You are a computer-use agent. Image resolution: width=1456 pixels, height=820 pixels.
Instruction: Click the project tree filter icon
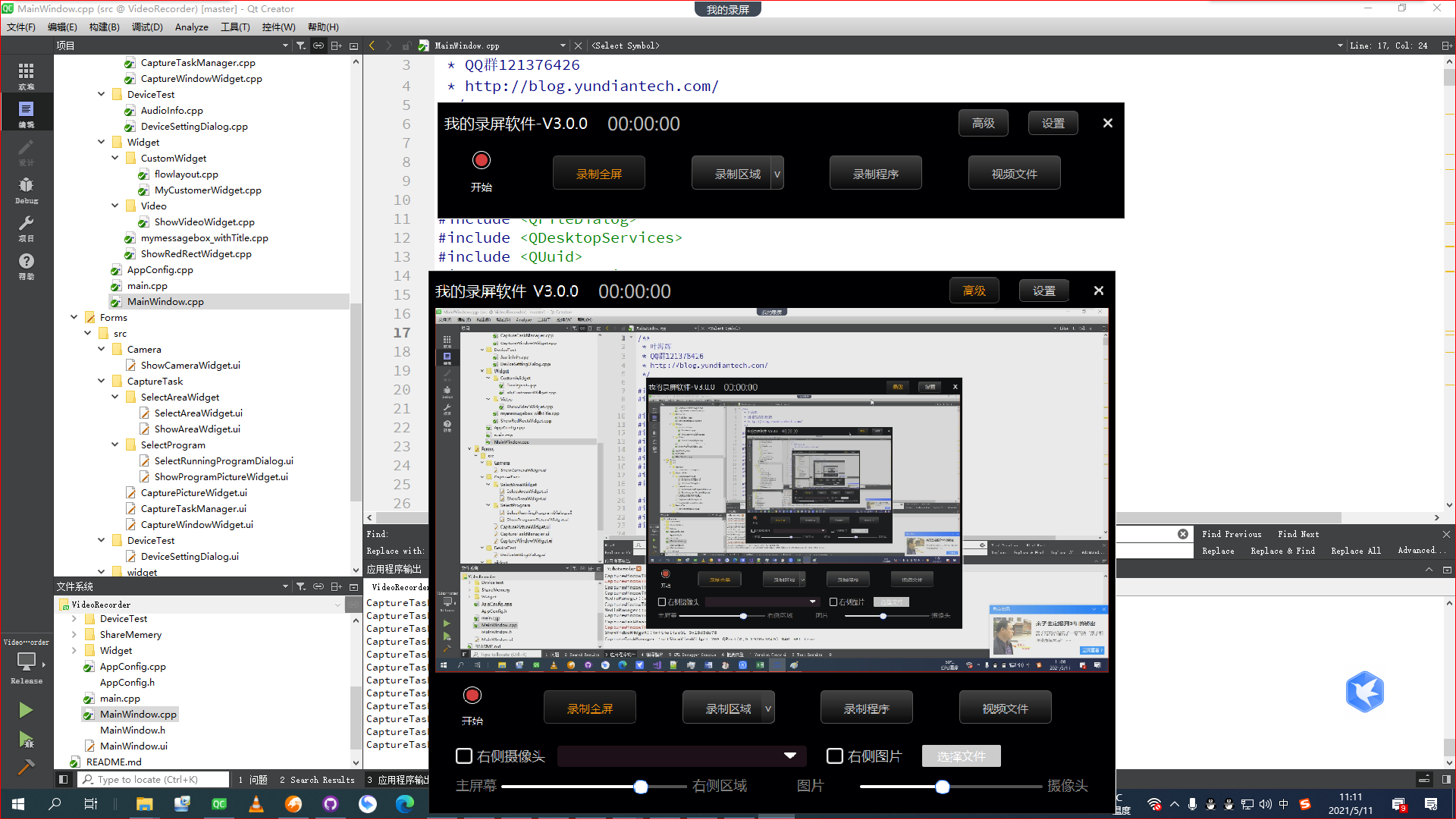[301, 46]
